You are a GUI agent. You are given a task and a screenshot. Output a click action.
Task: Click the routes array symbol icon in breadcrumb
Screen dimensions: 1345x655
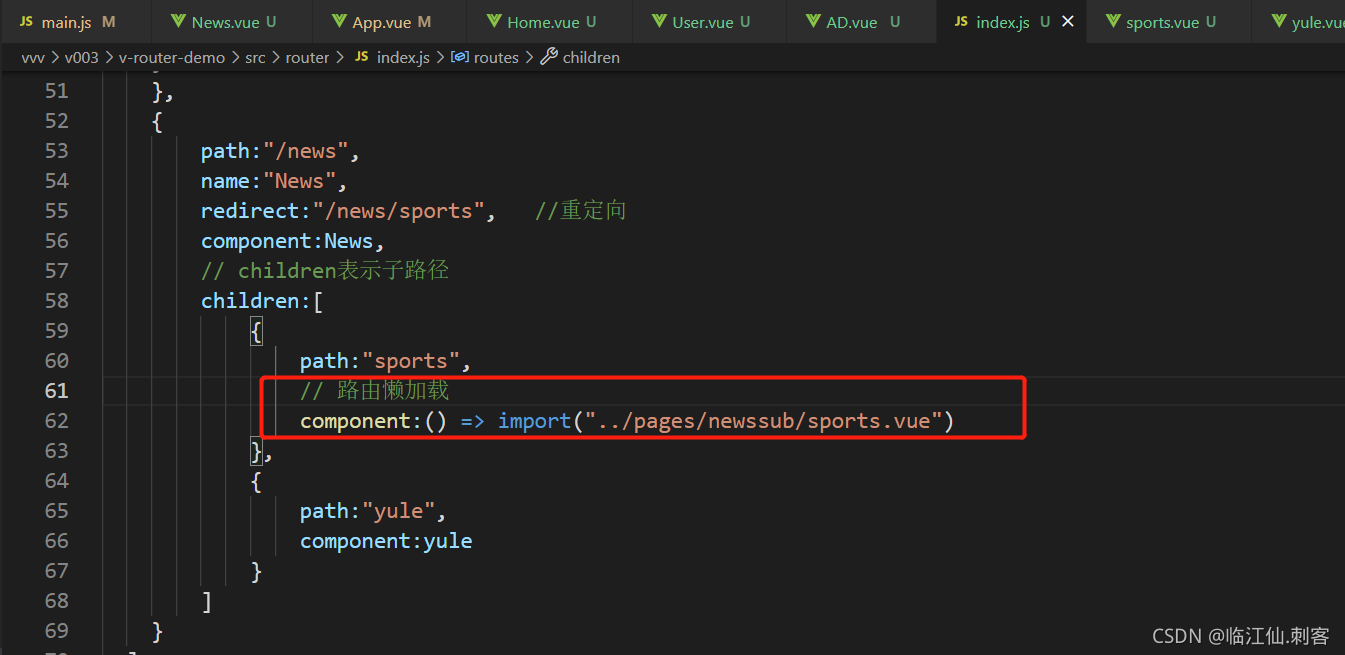point(460,57)
